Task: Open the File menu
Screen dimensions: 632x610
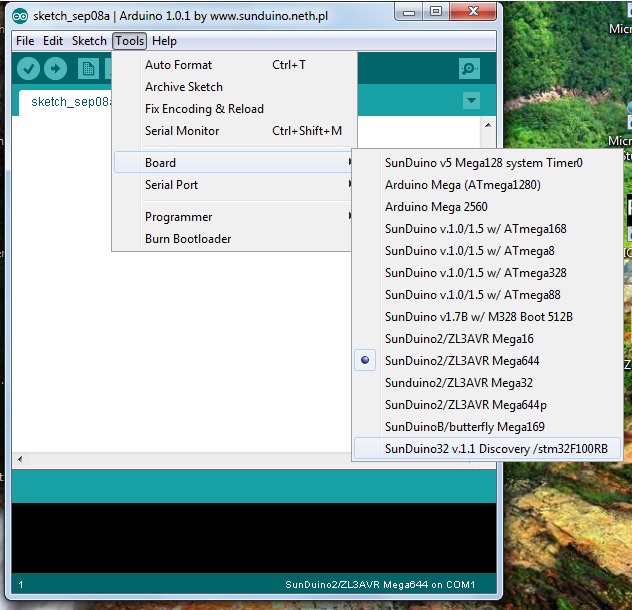Action: point(25,41)
